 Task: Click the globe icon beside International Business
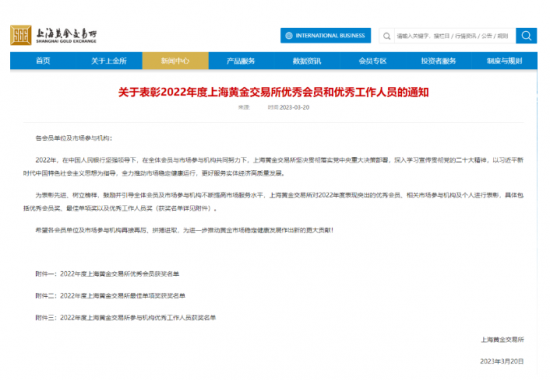pyautogui.click(x=289, y=35)
